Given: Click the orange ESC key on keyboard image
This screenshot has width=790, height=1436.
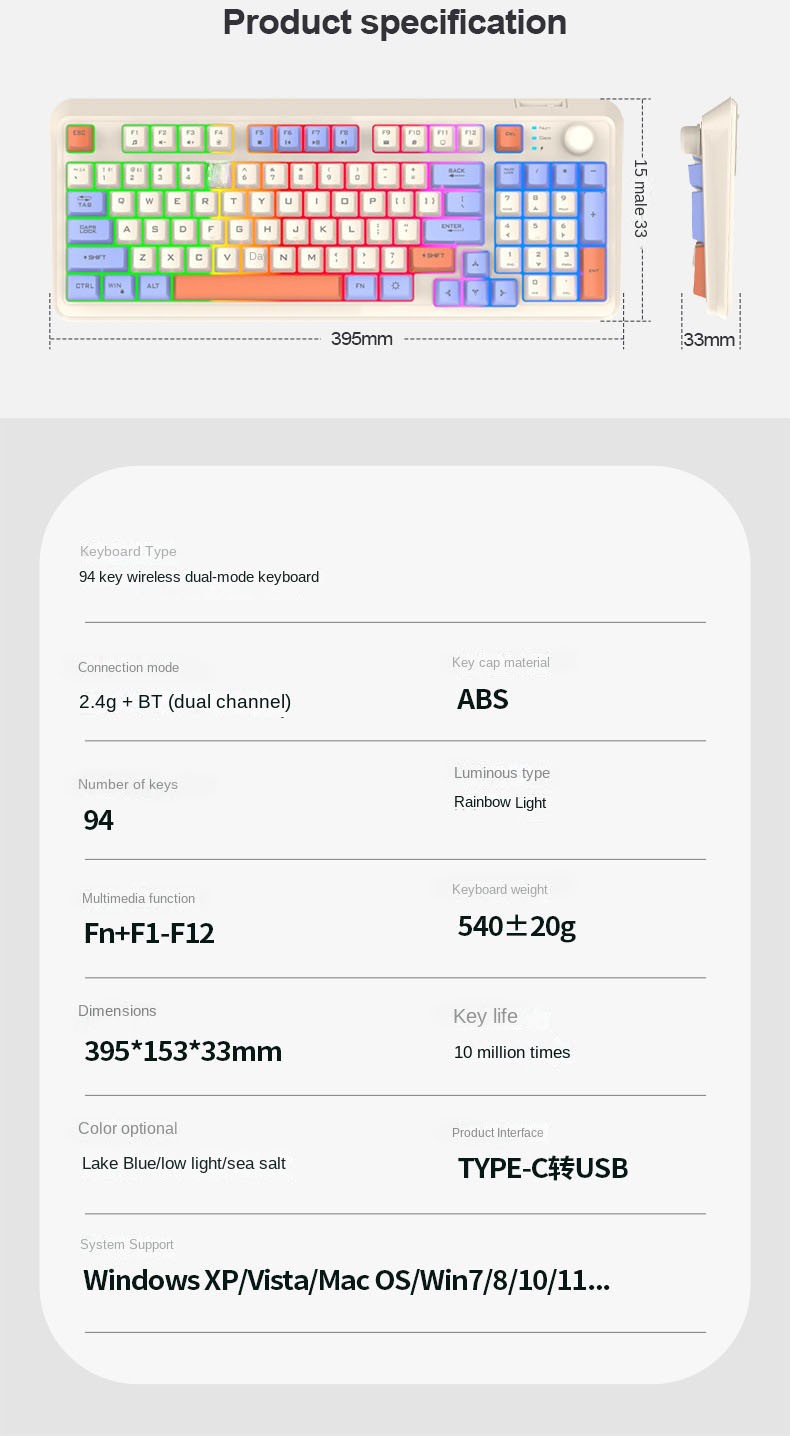Looking at the screenshot, I should (79, 138).
